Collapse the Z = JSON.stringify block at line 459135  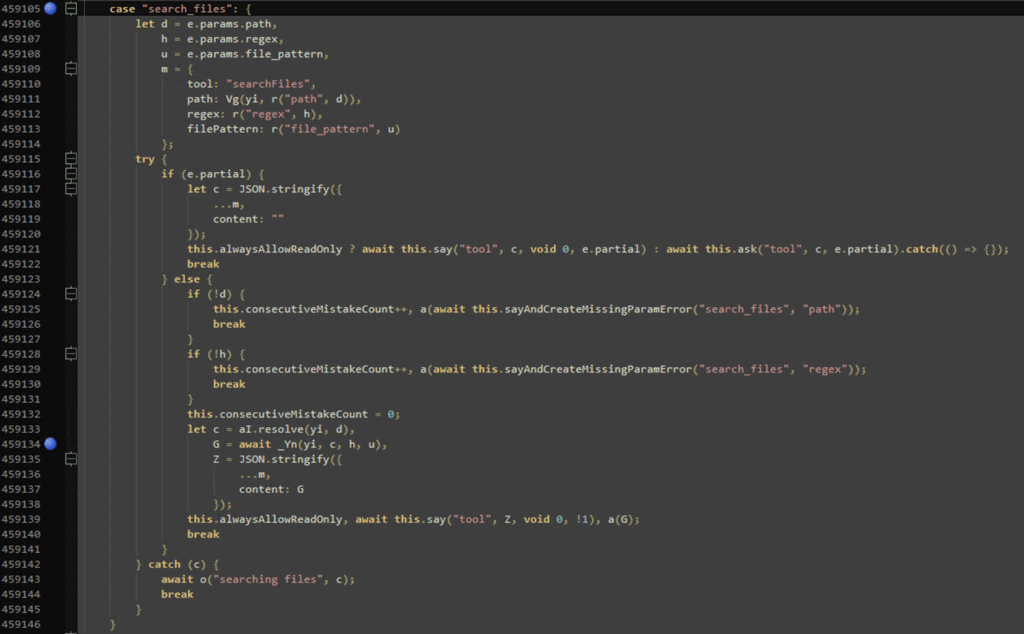(x=70, y=459)
